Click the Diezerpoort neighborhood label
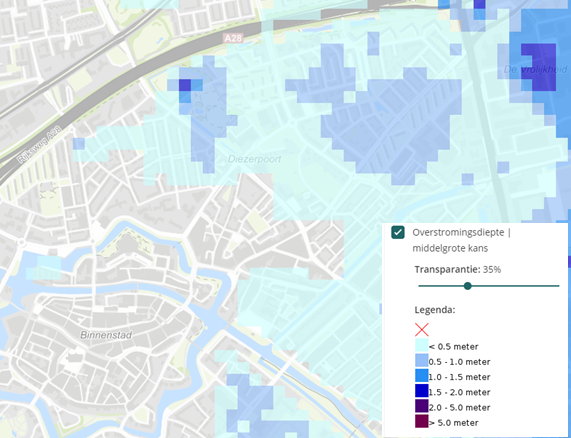 pos(255,159)
